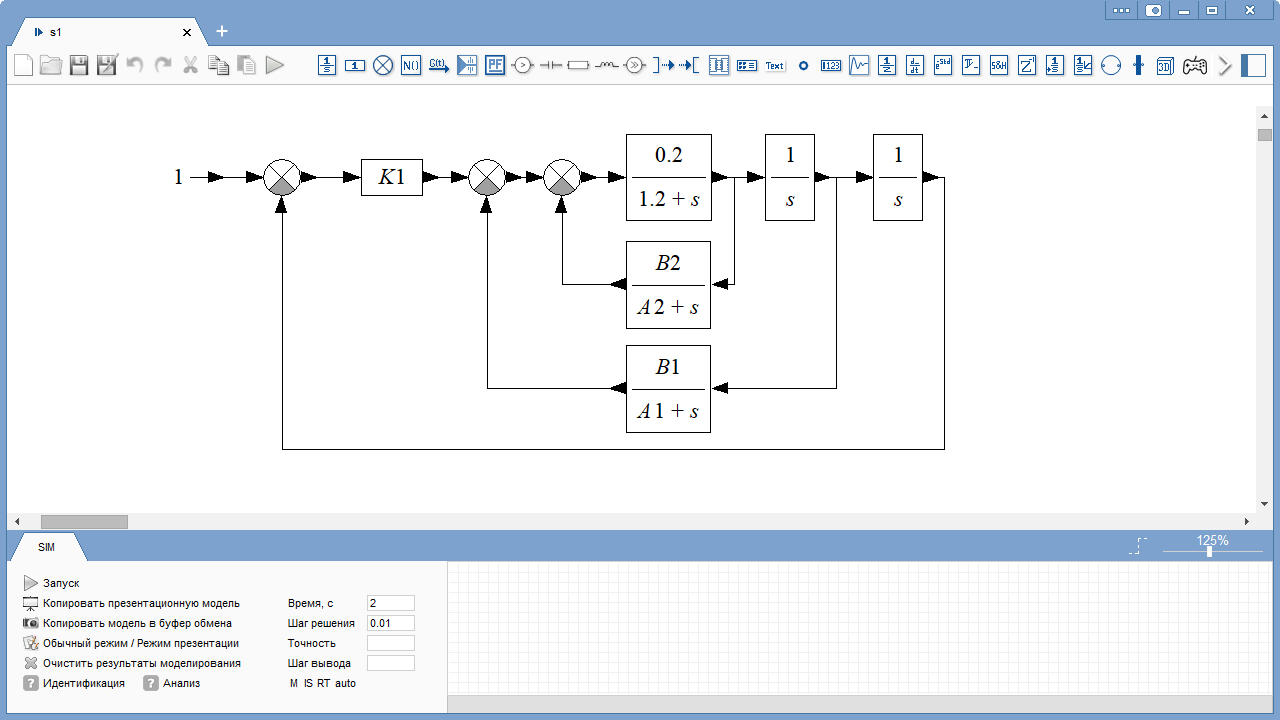Image resolution: width=1280 pixels, height=720 pixels.
Task: Toggle the side panel layout icon
Action: 1253,66
